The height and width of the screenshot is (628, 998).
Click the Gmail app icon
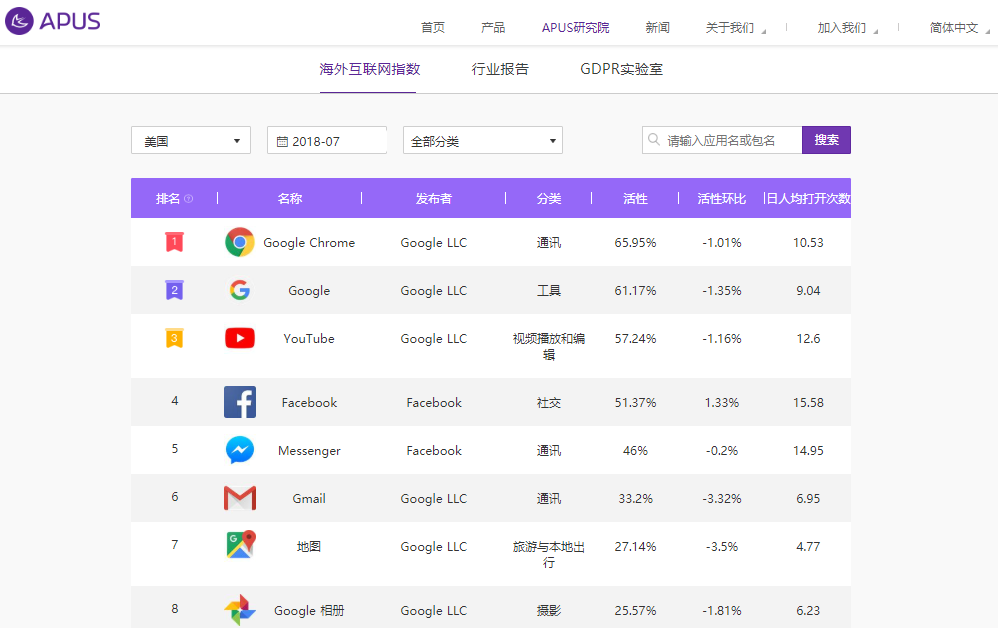pos(240,498)
